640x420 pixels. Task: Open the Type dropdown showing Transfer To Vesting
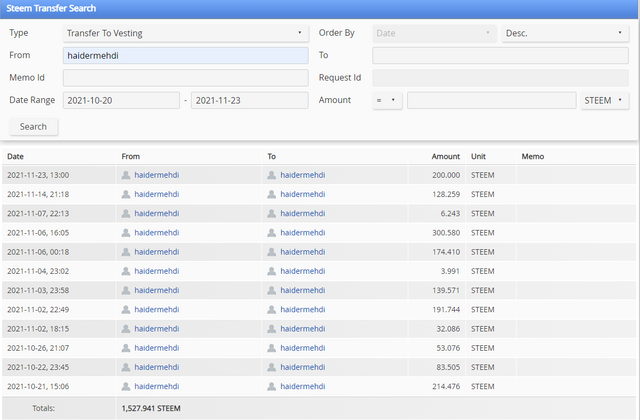pyautogui.click(x=185, y=33)
